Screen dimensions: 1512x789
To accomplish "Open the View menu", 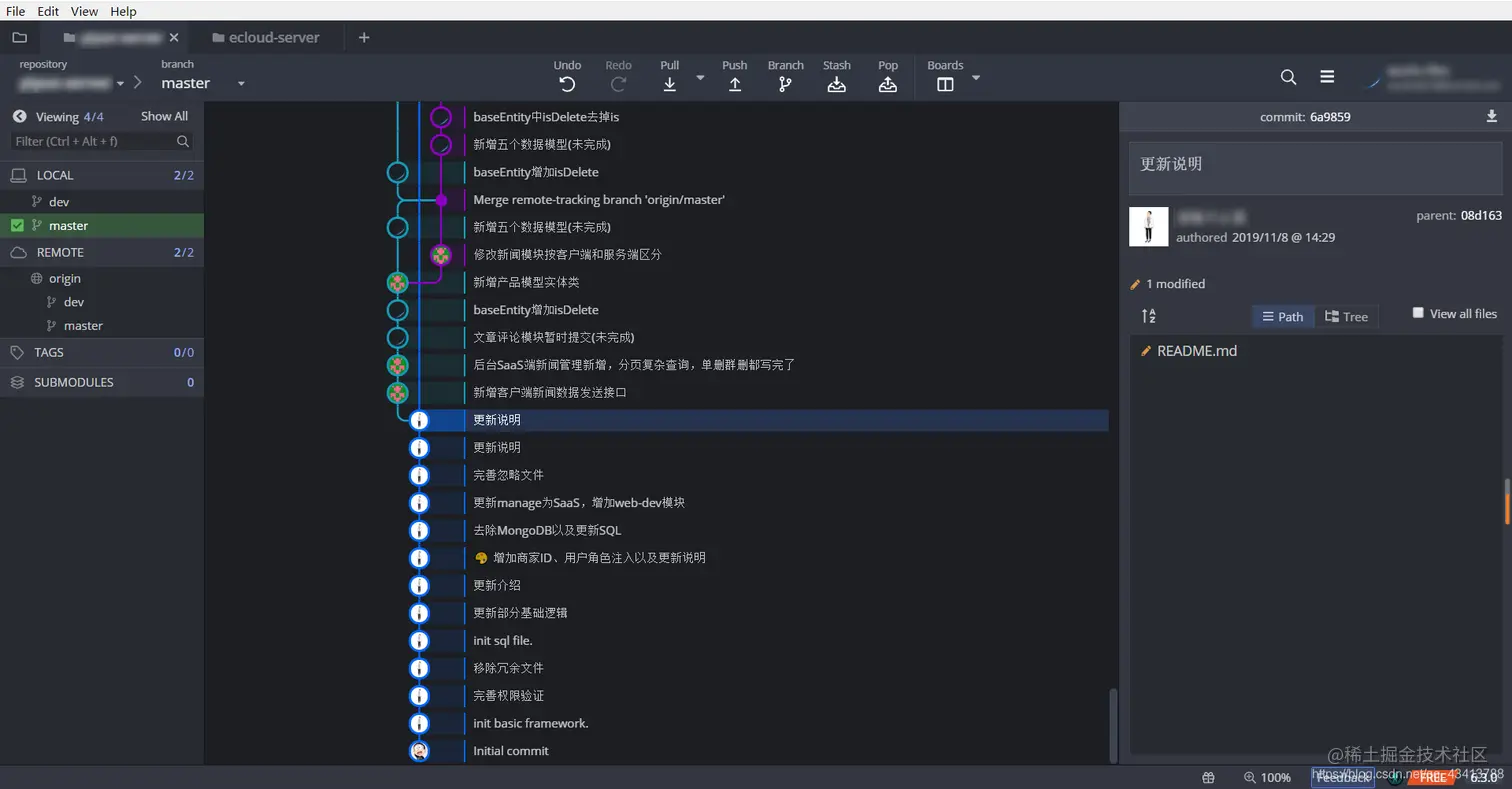I will coord(83,11).
